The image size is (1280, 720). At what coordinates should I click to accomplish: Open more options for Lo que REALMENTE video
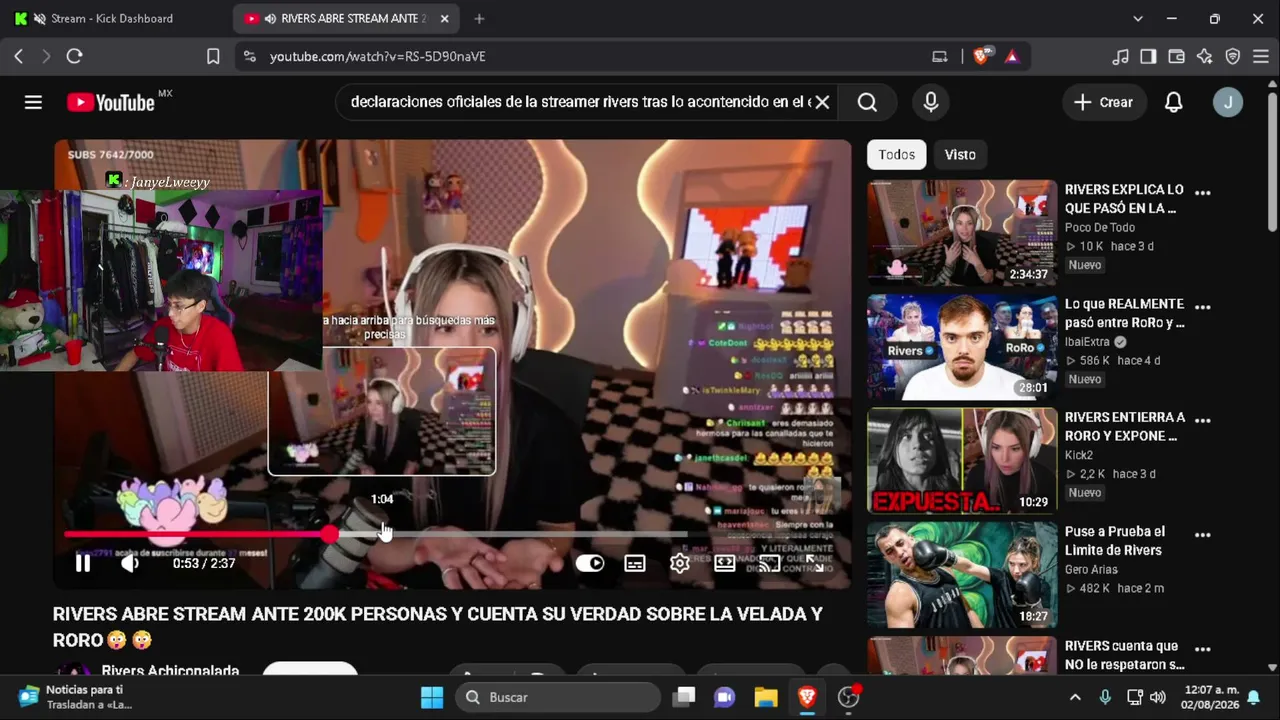(1203, 306)
